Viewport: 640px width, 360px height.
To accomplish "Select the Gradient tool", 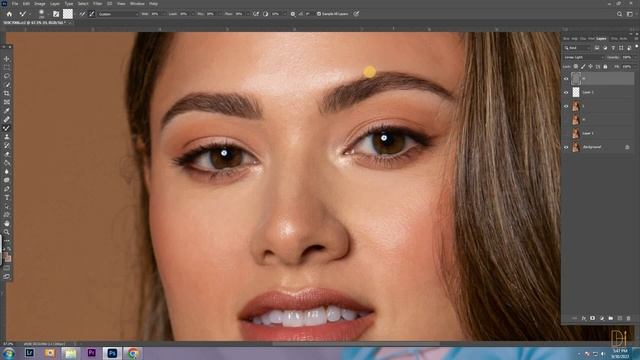I will [7, 162].
